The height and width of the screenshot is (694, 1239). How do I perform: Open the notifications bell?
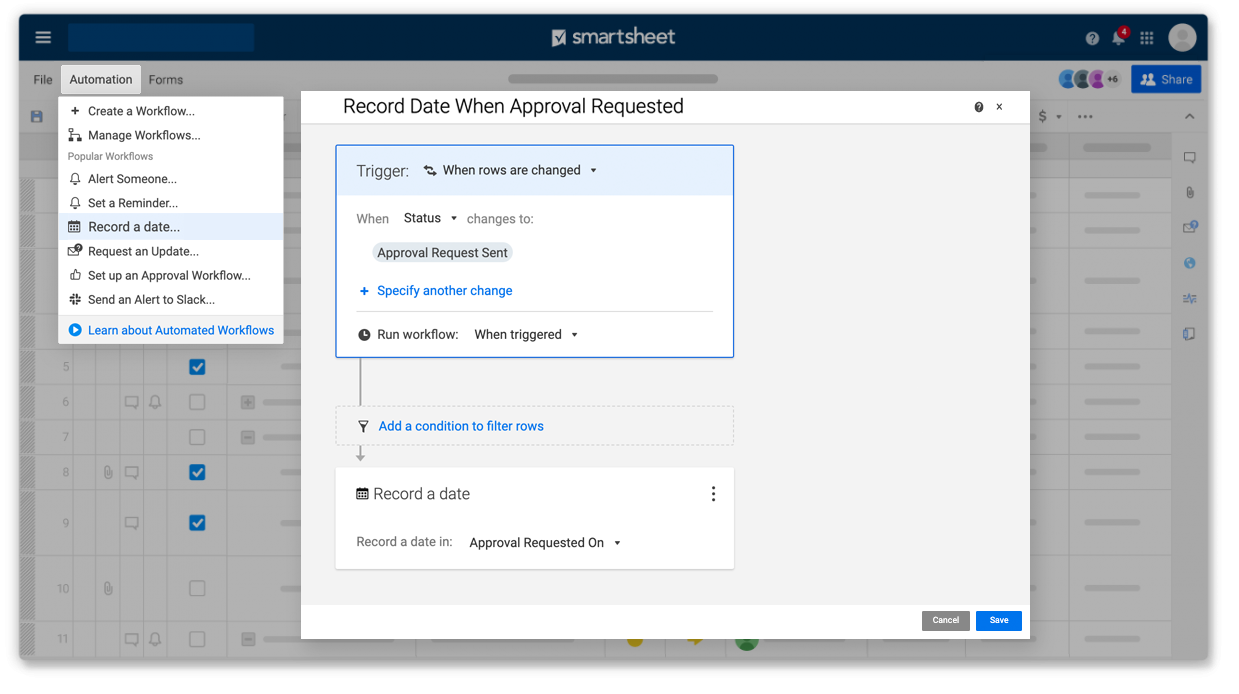[1118, 37]
